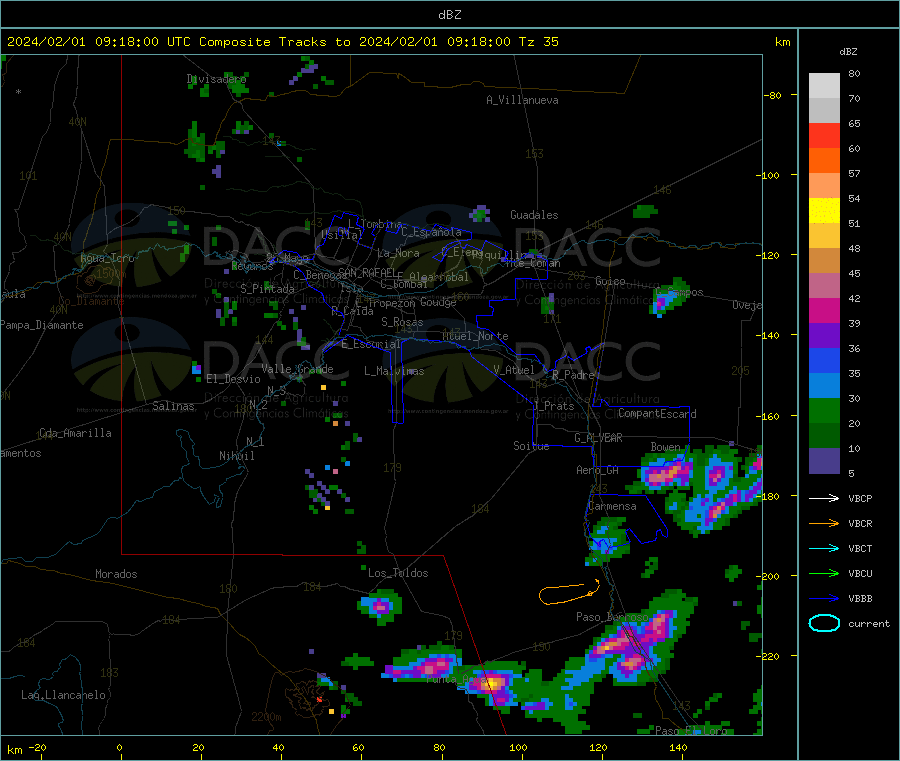Click the 'C_Española' place label

click(431, 232)
